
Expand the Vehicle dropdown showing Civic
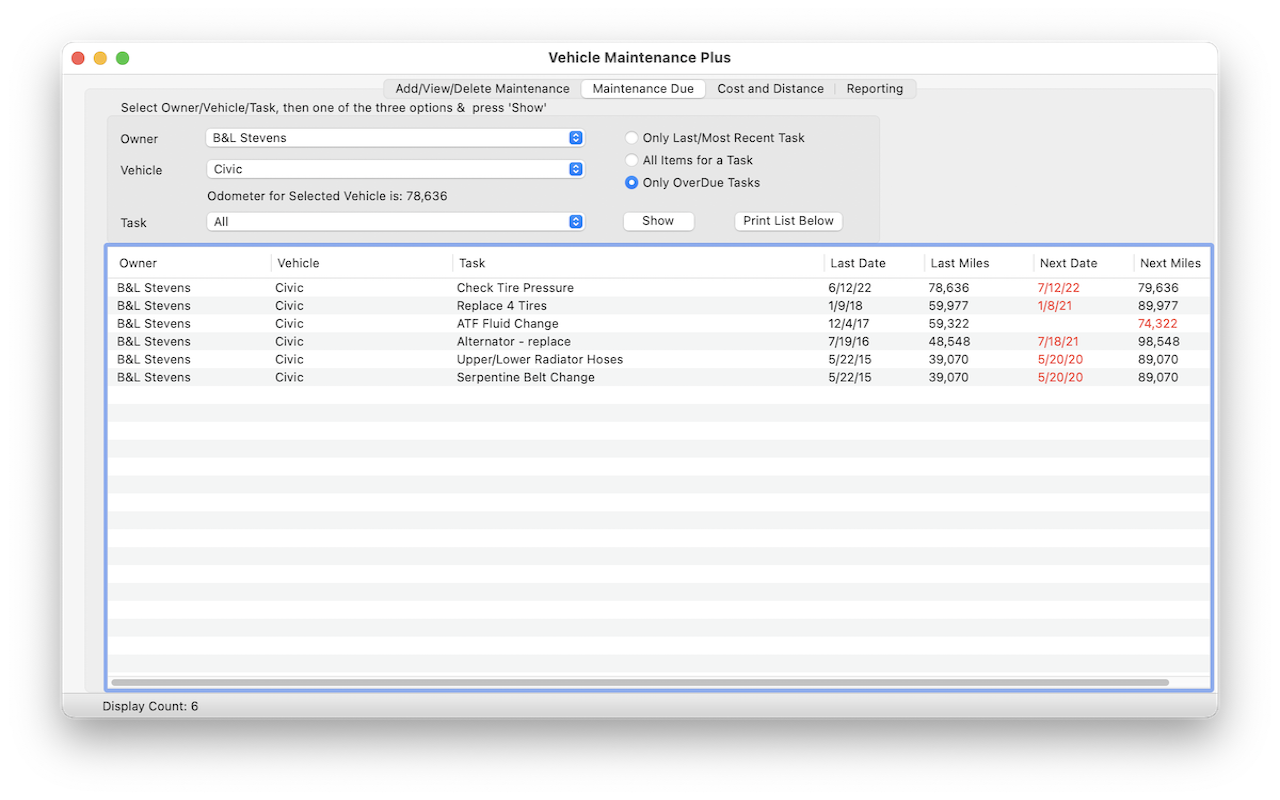pos(395,170)
